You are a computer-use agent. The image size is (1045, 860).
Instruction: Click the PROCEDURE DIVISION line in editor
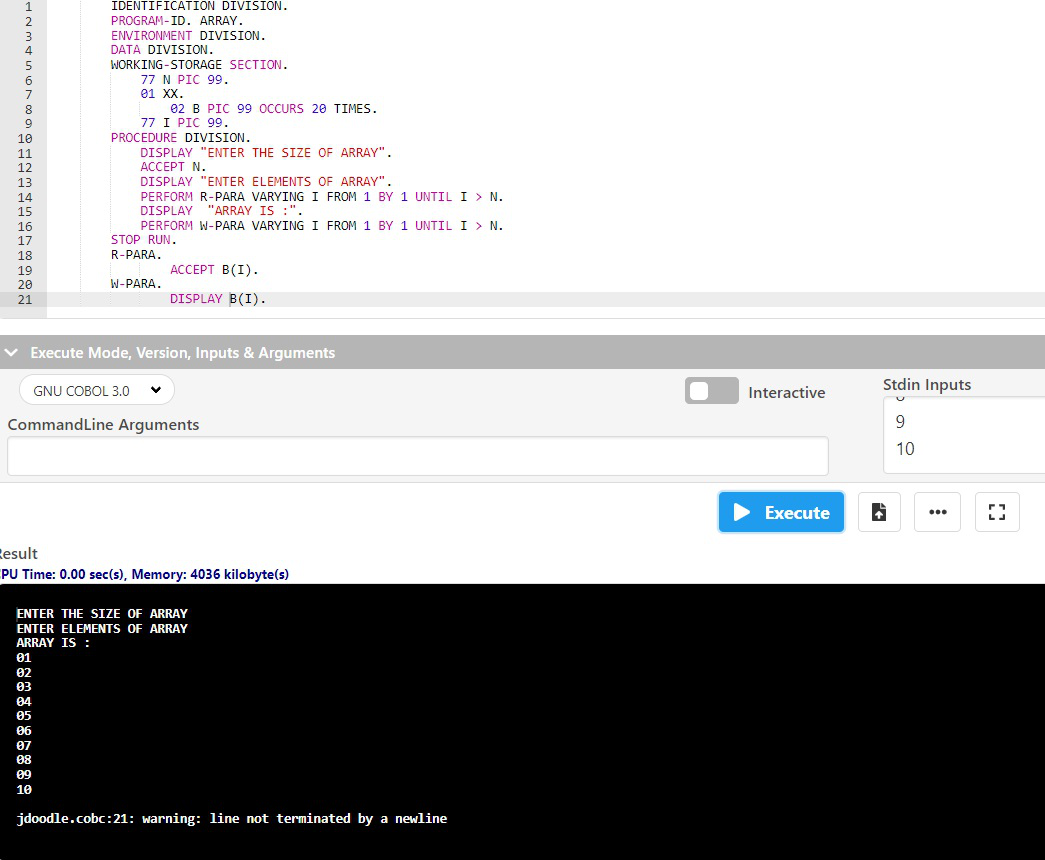tap(181, 138)
